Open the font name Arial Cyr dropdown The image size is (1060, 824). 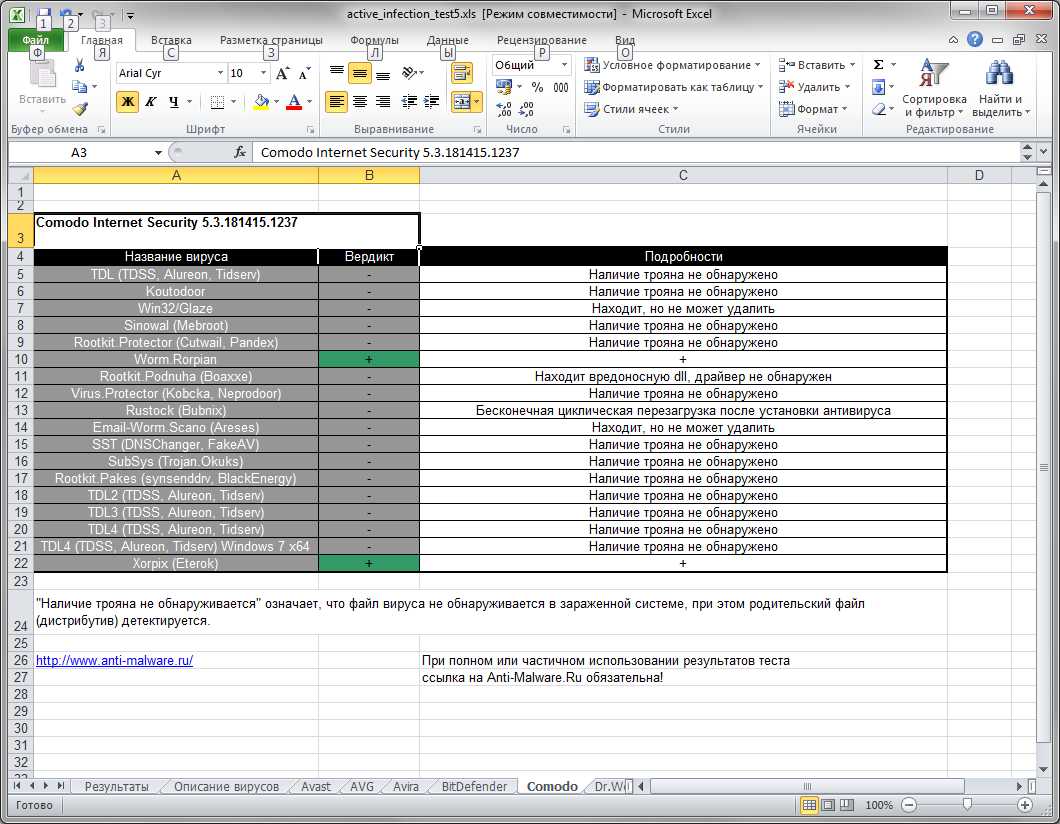(x=220, y=73)
